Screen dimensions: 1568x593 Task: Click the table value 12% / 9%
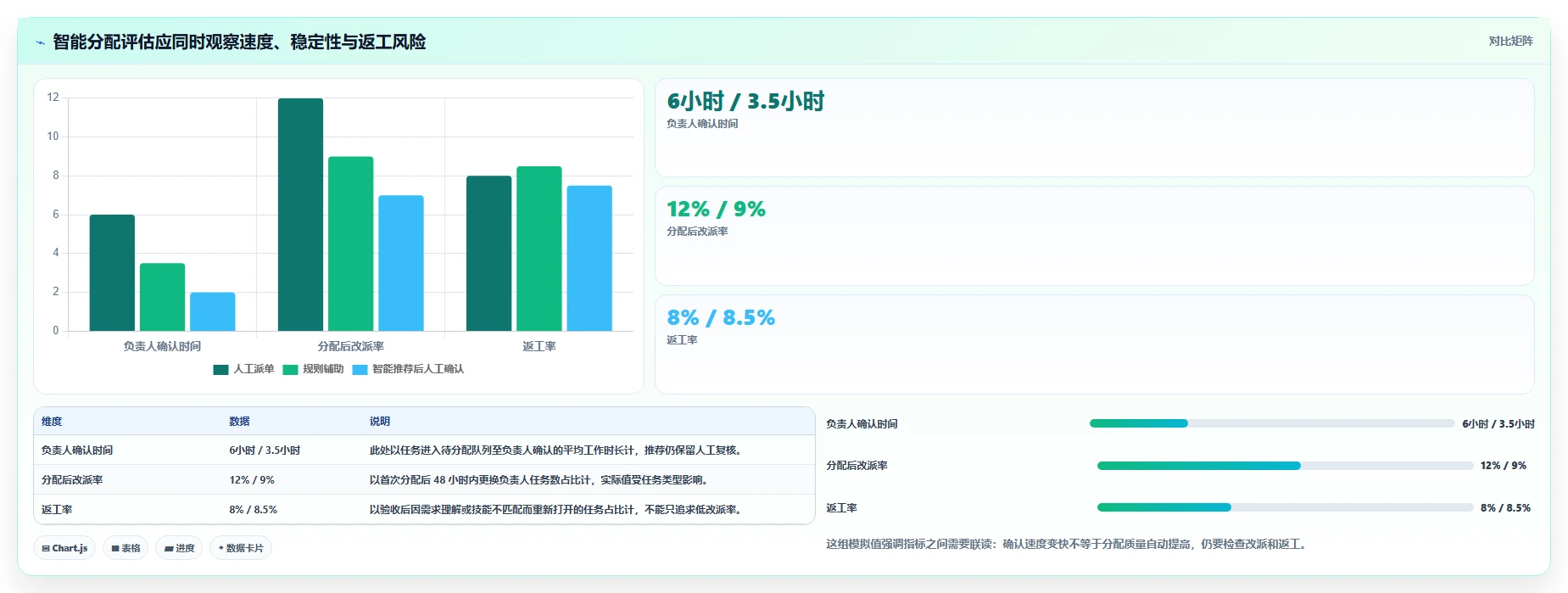coord(252,480)
